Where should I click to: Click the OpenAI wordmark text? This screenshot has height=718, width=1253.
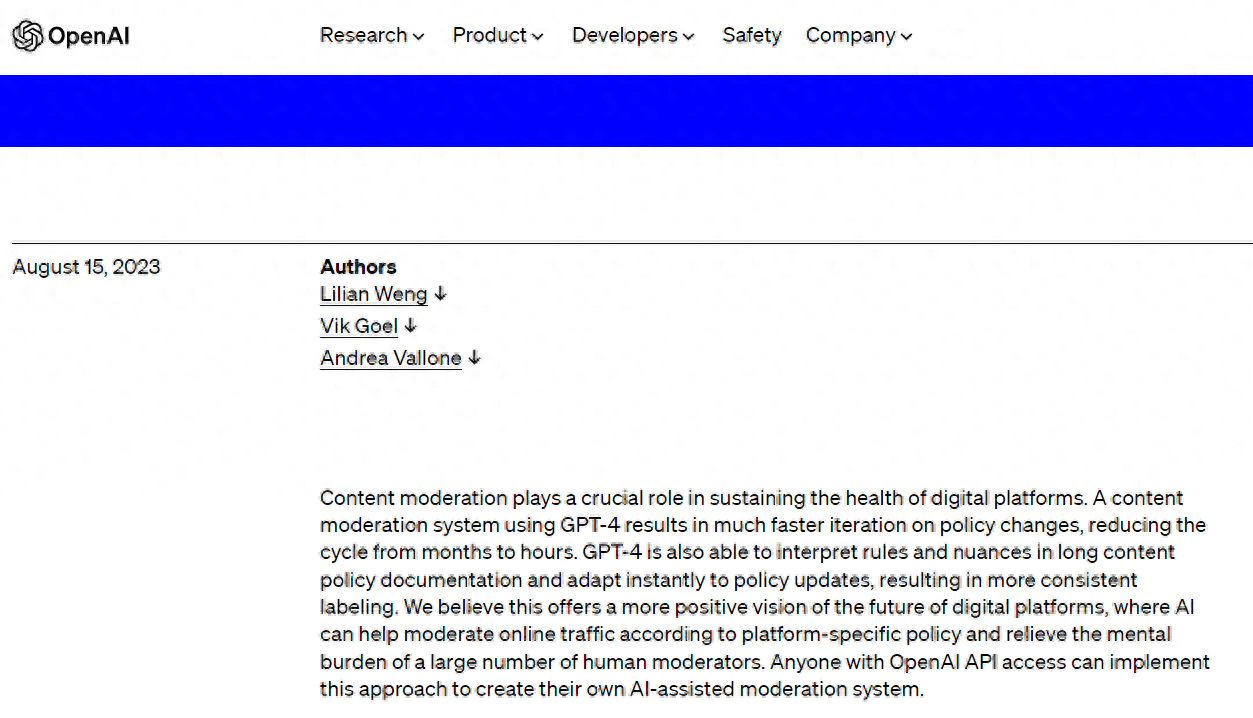click(89, 37)
